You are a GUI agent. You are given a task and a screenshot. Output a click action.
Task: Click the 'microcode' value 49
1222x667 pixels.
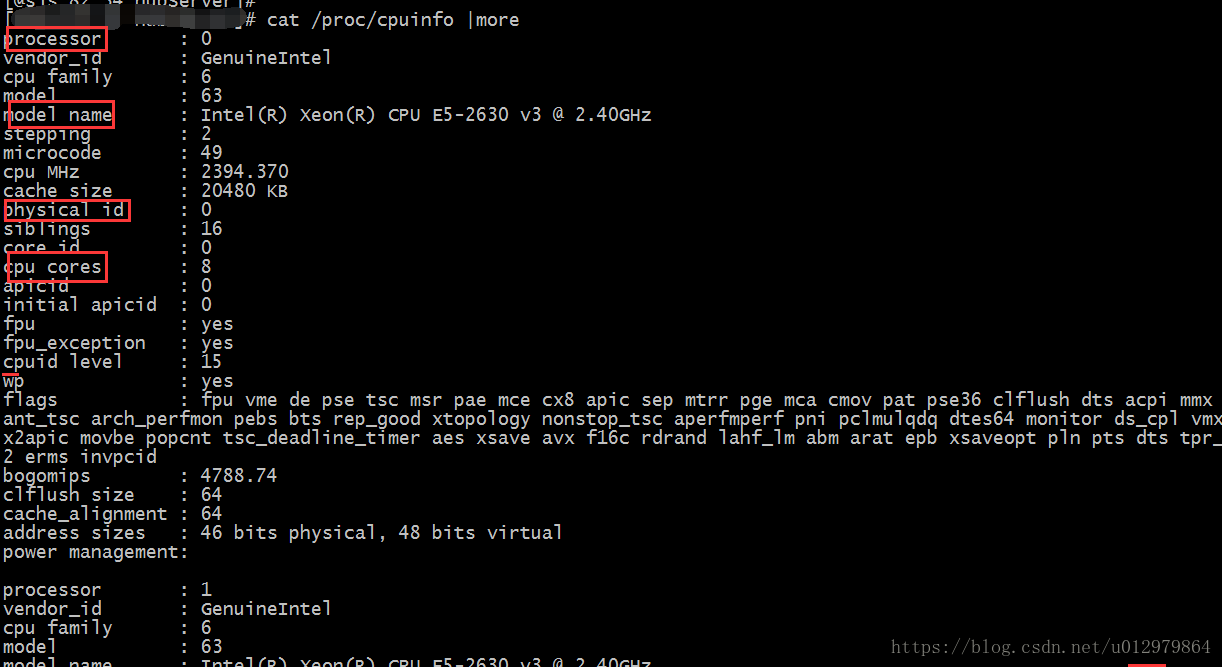click(x=212, y=153)
